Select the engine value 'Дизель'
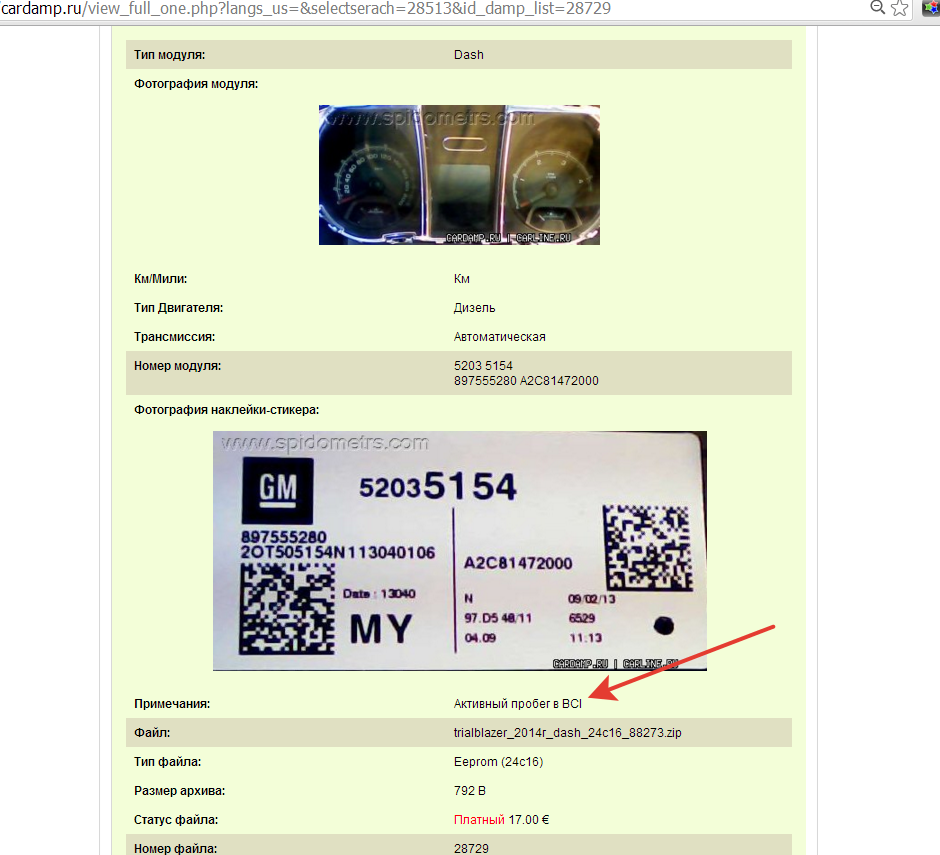940x855 pixels. [475, 308]
